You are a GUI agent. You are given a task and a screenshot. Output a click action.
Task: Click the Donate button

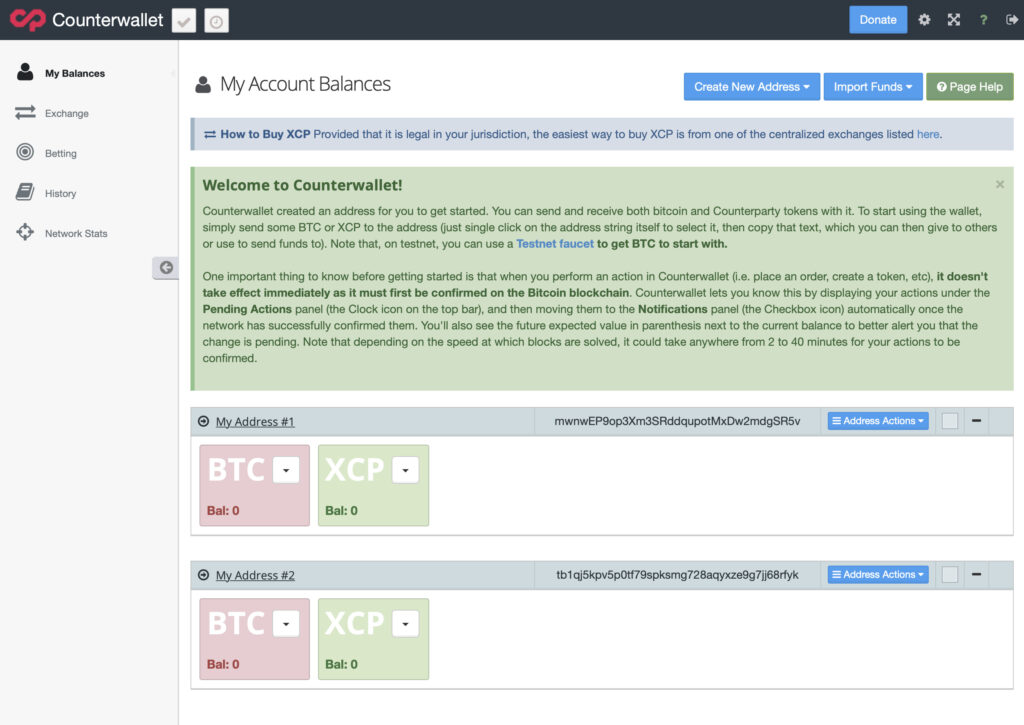(878, 20)
